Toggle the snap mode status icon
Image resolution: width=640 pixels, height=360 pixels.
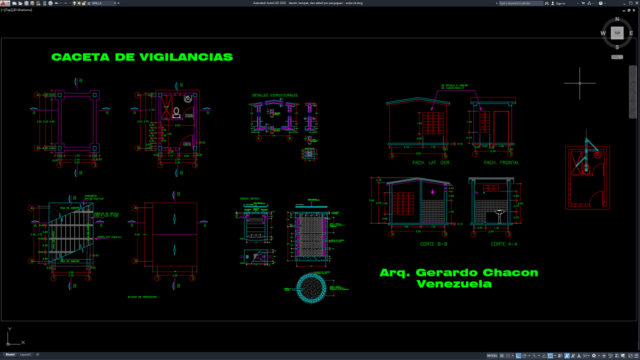(508, 356)
